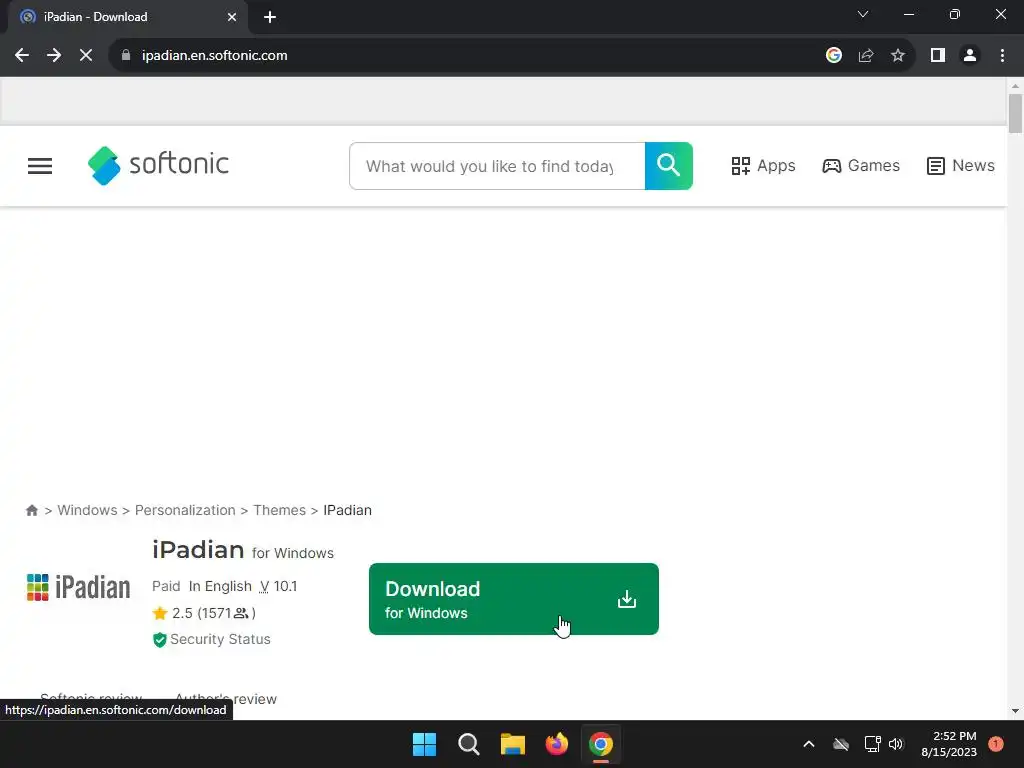Go to the home breadcrumb icon
The image size is (1024, 768).
pyautogui.click(x=31, y=510)
